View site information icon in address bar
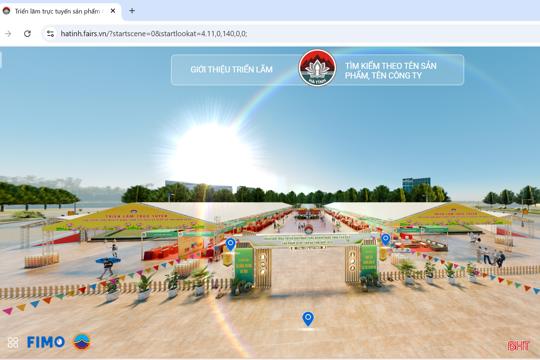 50,33
